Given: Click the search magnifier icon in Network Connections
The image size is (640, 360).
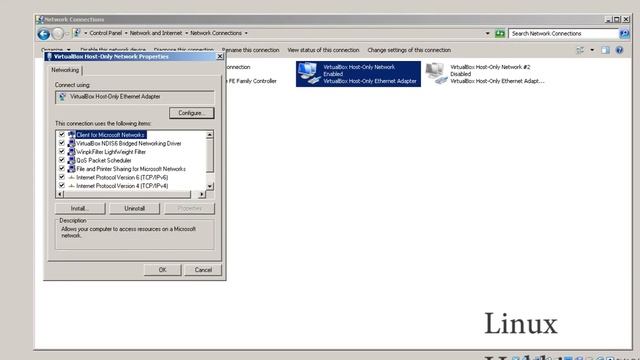Looking at the screenshot, I should pyautogui.click(x=624, y=33).
